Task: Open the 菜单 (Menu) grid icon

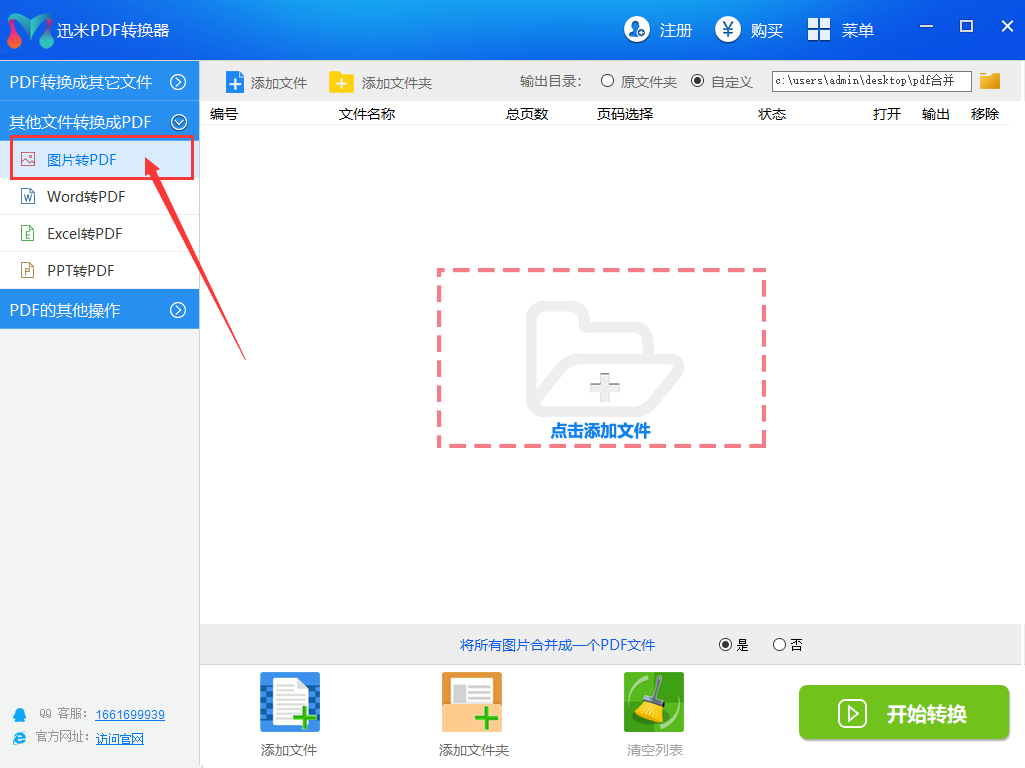Action: point(819,30)
